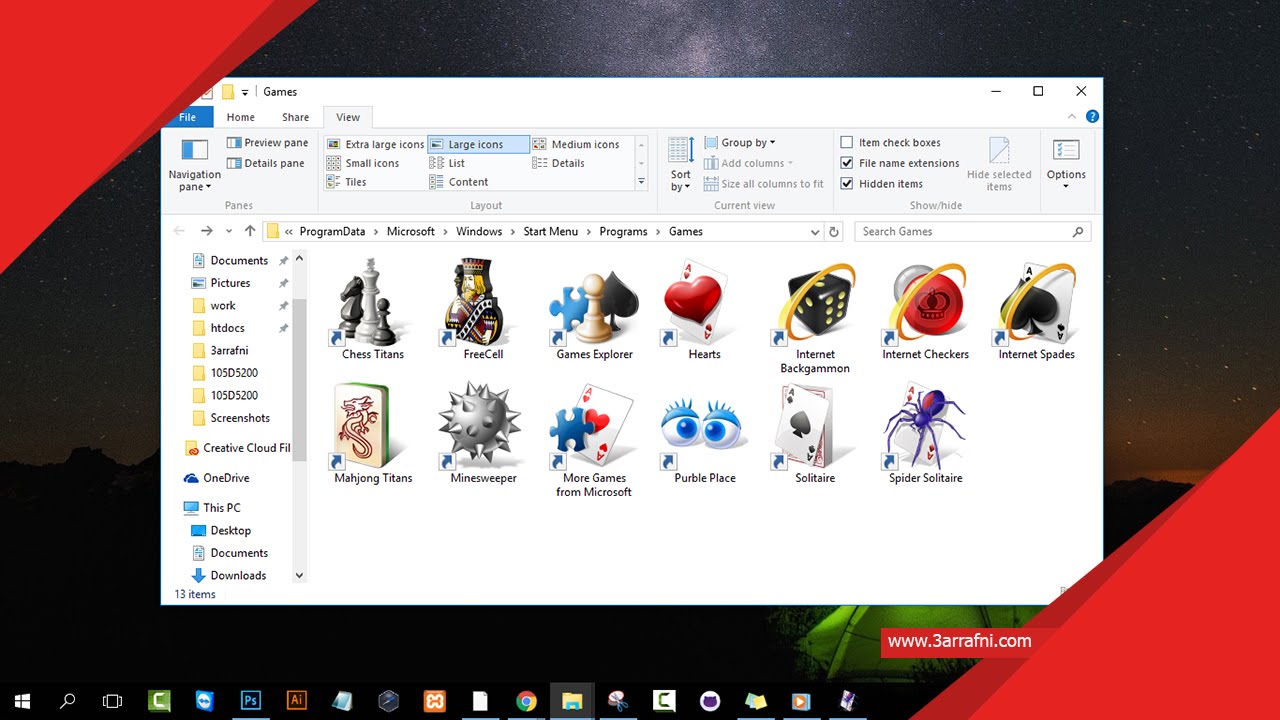Image resolution: width=1280 pixels, height=720 pixels.
Task: Select the Internet Backgammon icon
Action: (815, 316)
